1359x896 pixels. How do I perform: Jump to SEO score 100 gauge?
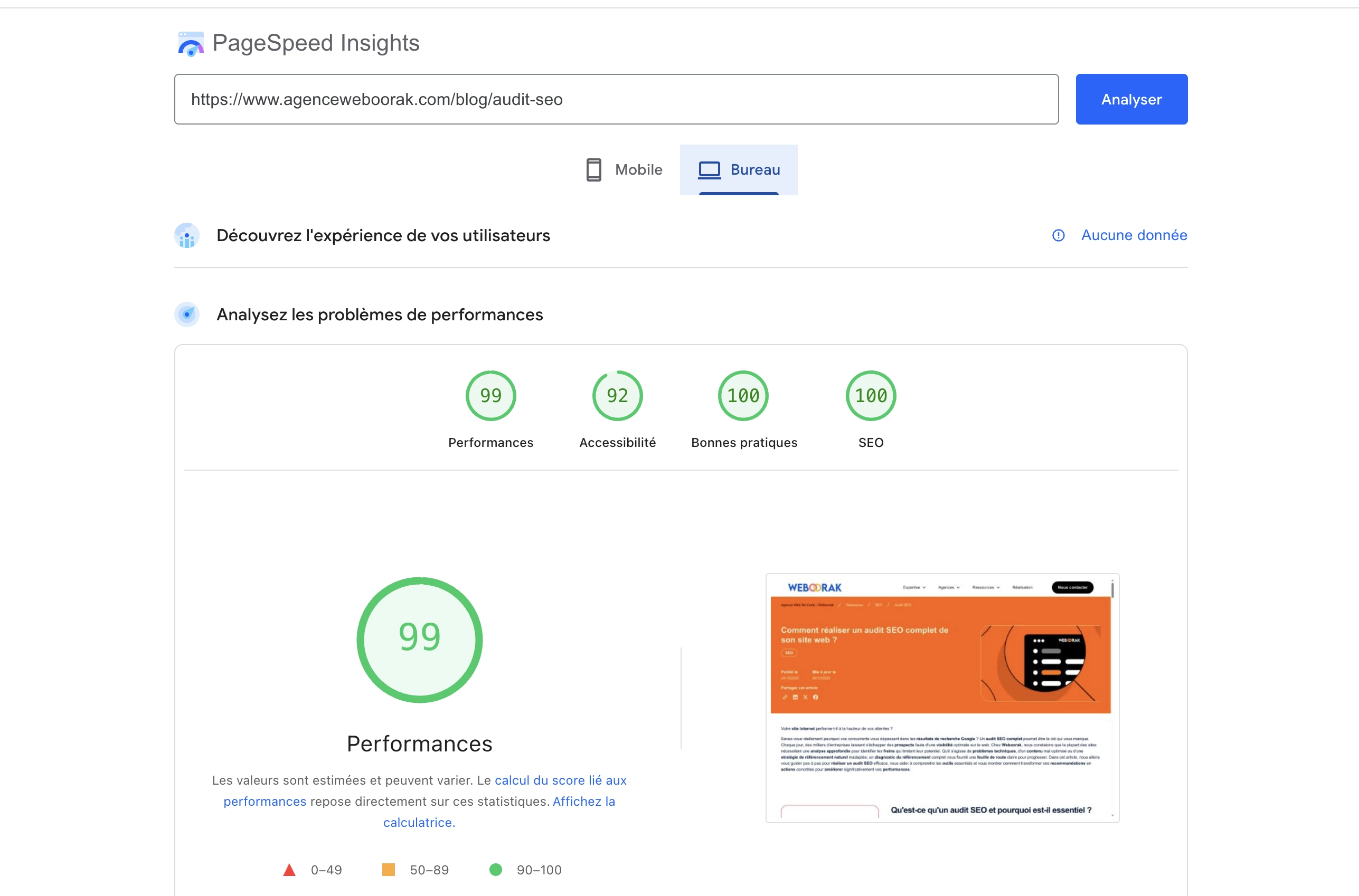coord(870,396)
